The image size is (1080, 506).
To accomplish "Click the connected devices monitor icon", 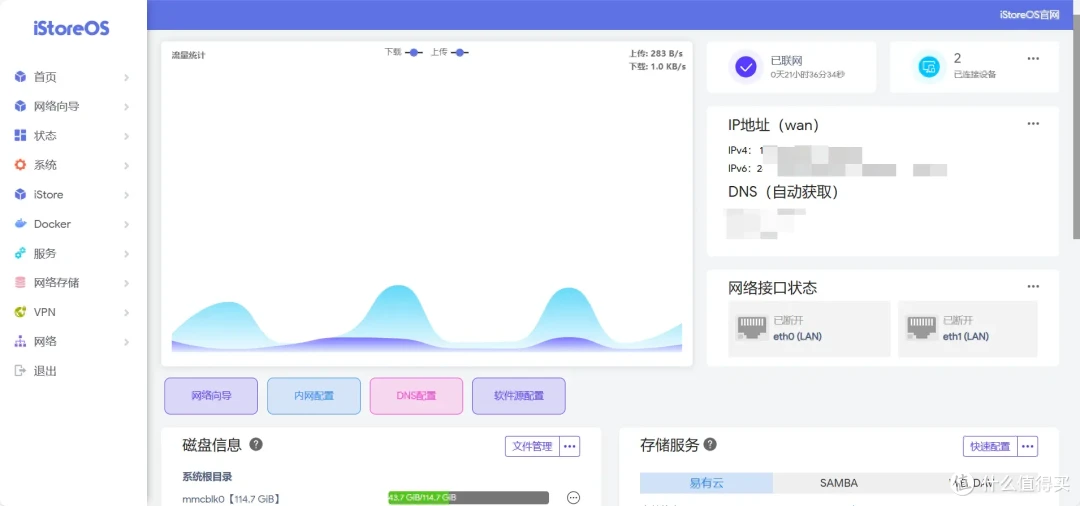I will [x=929, y=67].
